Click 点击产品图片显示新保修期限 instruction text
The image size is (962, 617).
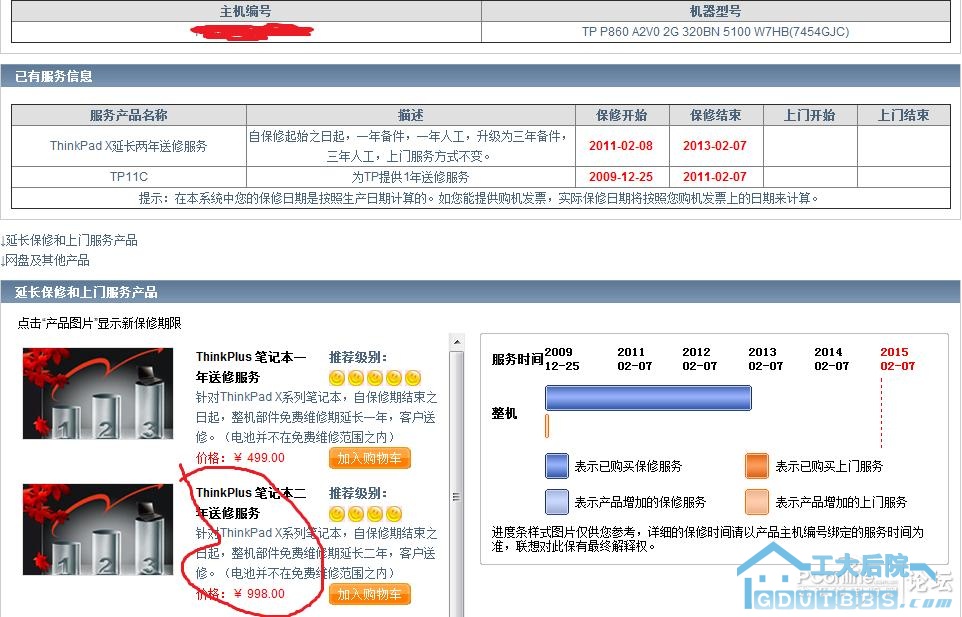click(99, 323)
